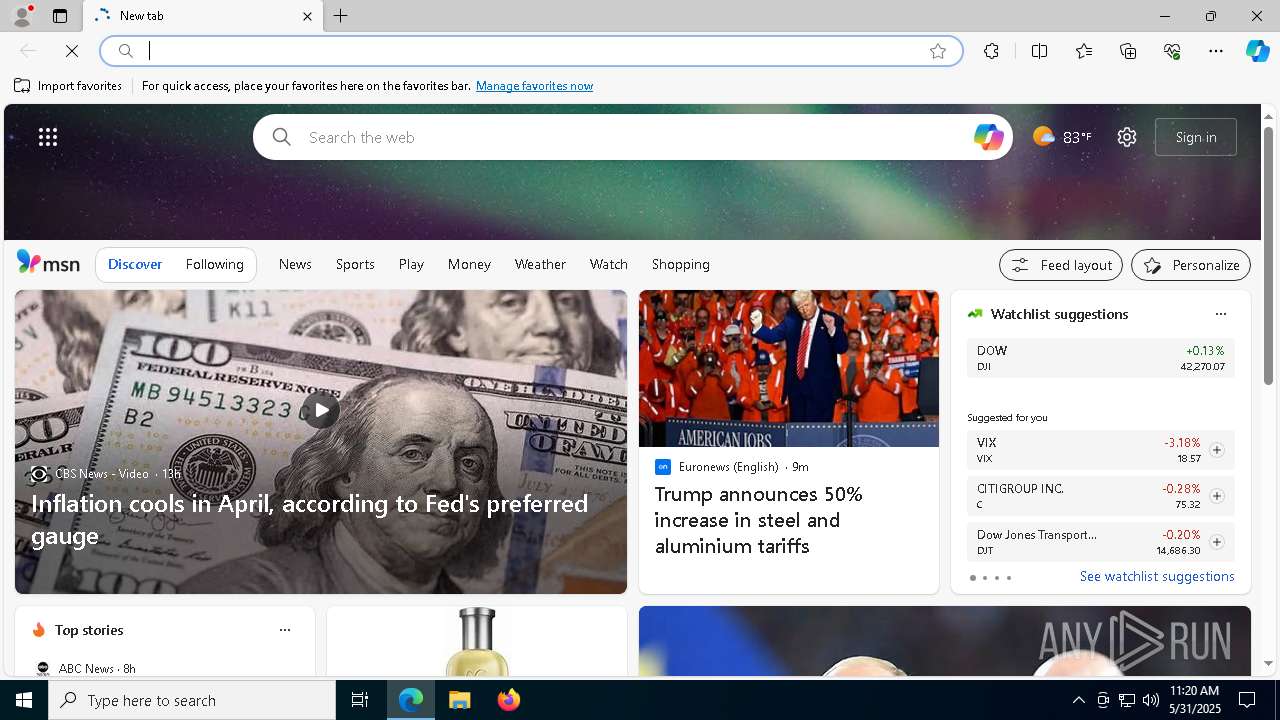1280x720 pixels.
Task: Open the Weather tab
Action: 540,264
